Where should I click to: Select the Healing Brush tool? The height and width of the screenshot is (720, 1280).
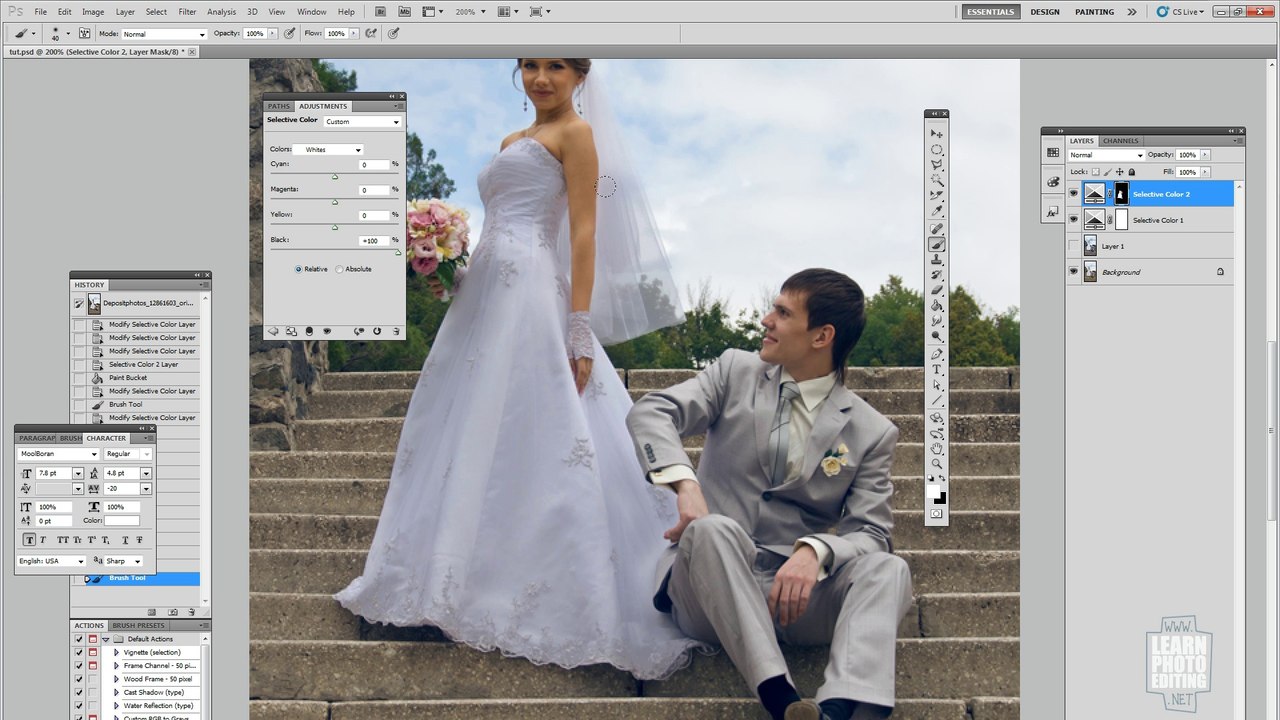(x=937, y=228)
